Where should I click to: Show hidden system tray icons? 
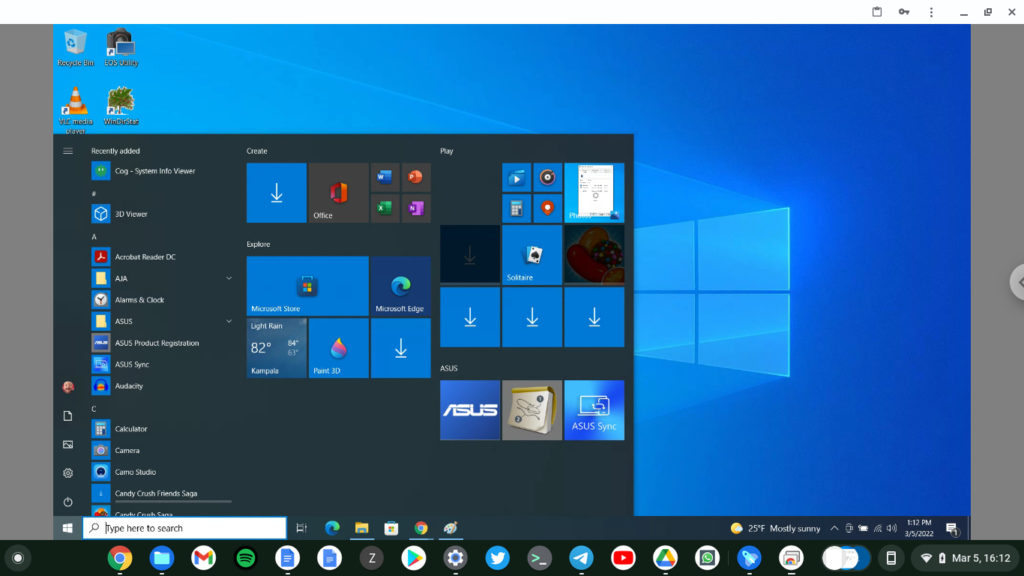coord(834,528)
